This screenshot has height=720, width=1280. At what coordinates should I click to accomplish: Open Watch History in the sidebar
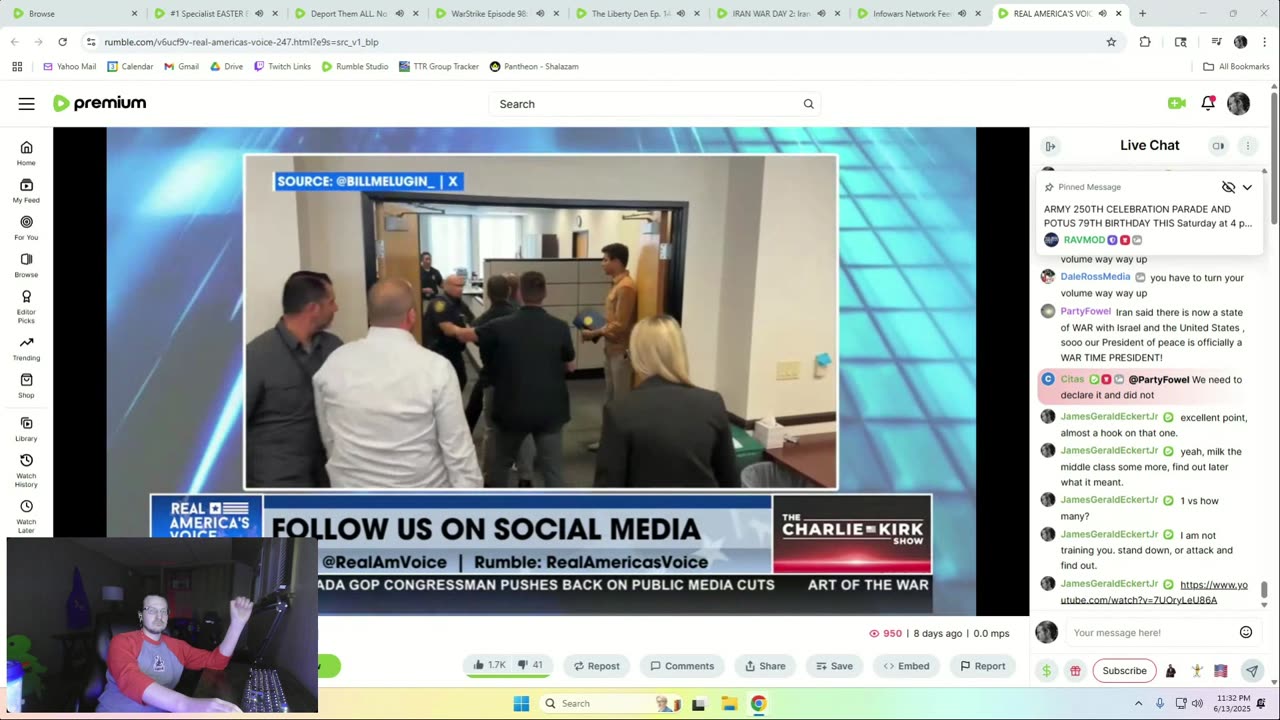[26, 470]
